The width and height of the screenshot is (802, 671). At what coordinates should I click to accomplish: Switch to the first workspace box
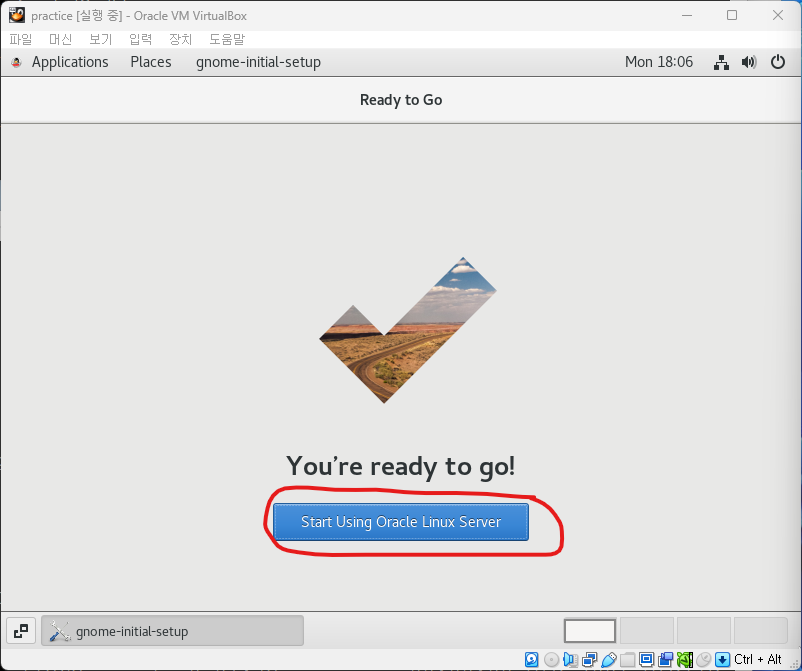pyautogui.click(x=590, y=631)
